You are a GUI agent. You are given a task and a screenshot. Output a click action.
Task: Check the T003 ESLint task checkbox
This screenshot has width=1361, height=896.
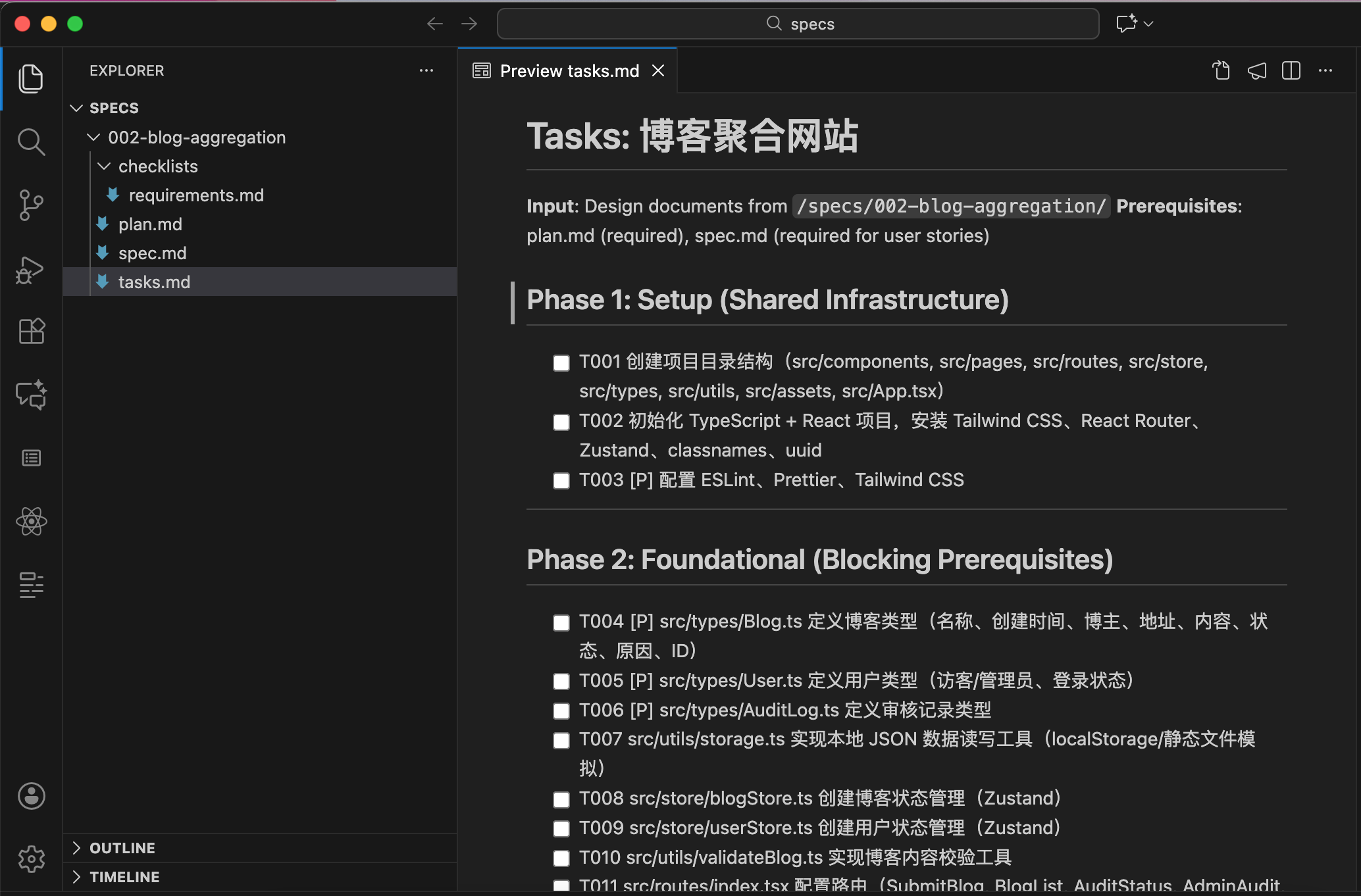point(561,481)
